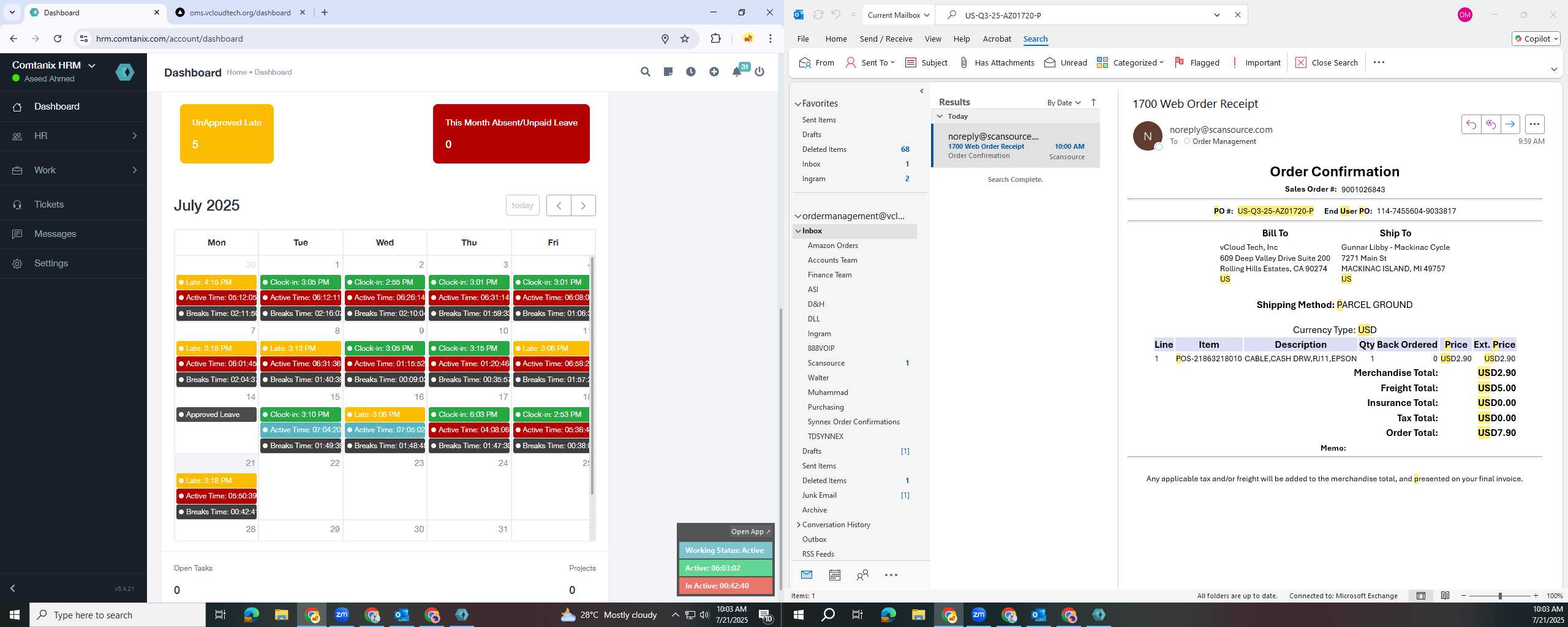The image size is (1568, 627).
Task: Open the Copilot button in Outlook
Action: click(1536, 39)
